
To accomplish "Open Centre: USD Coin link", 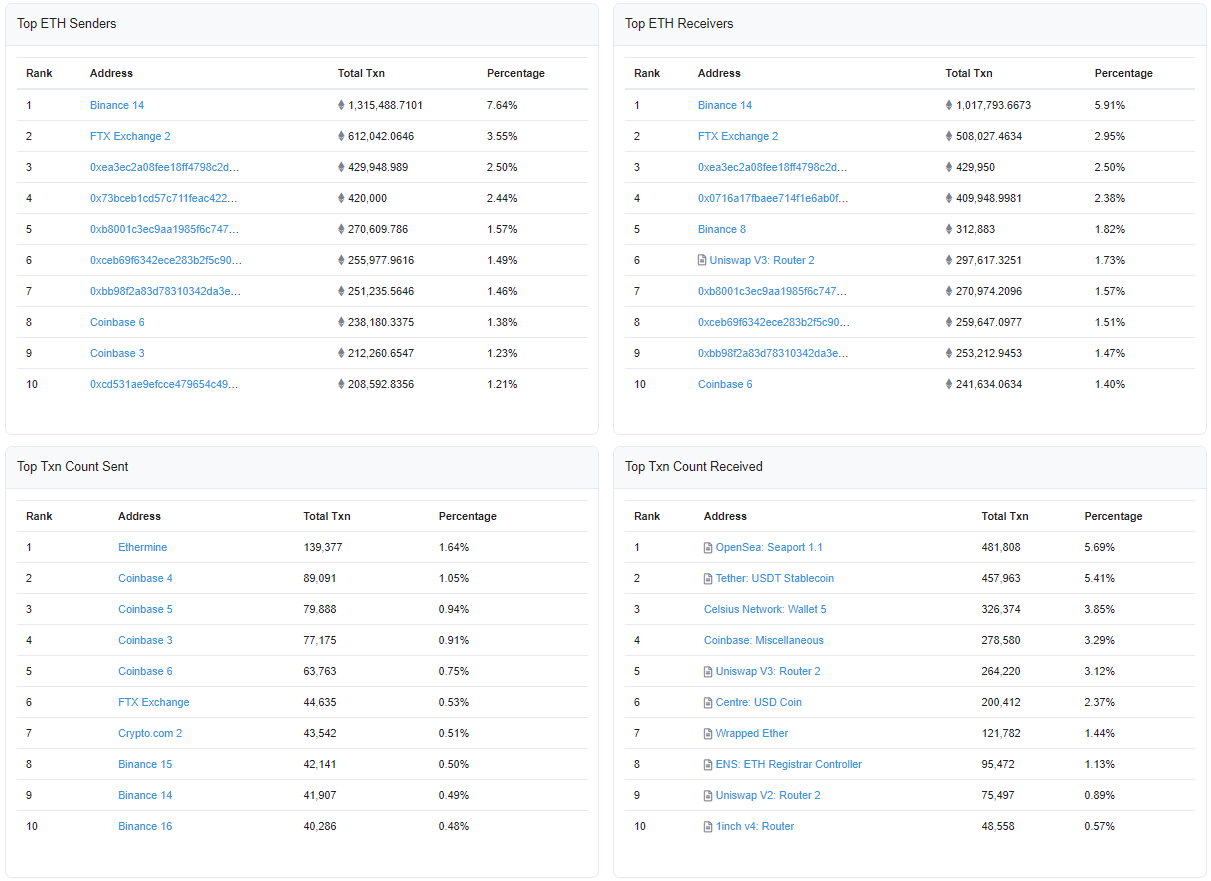I will pos(759,702).
